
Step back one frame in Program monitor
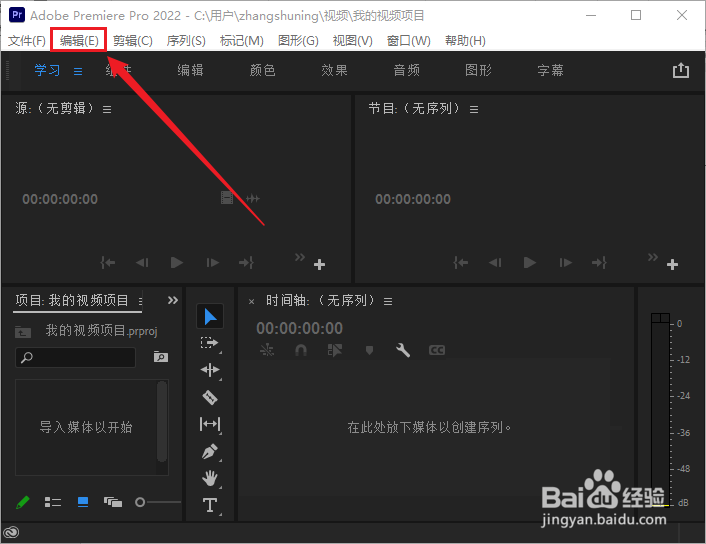pos(495,262)
